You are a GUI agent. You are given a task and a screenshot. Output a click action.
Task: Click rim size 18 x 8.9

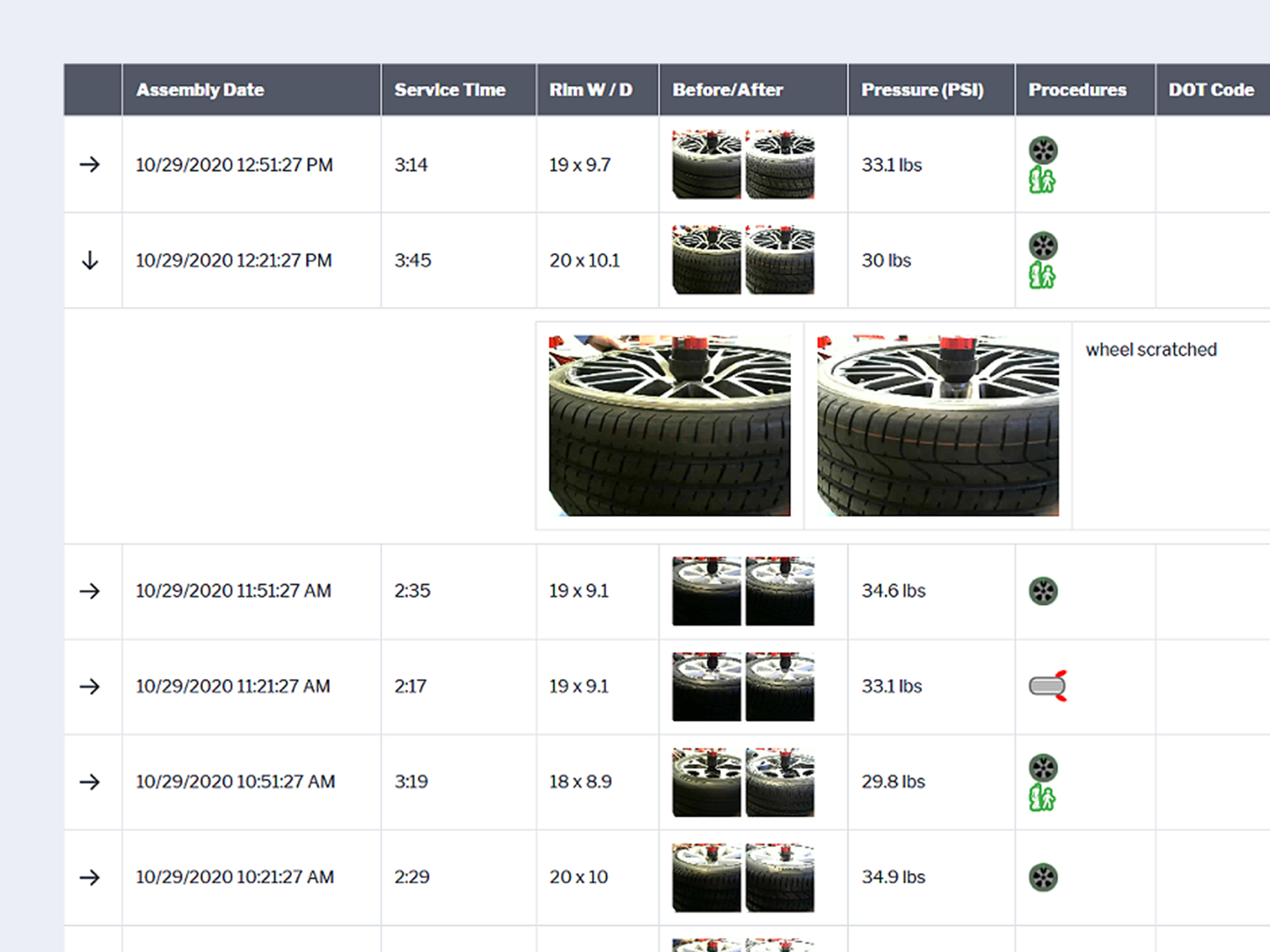pyautogui.click(x=580, y=782)
